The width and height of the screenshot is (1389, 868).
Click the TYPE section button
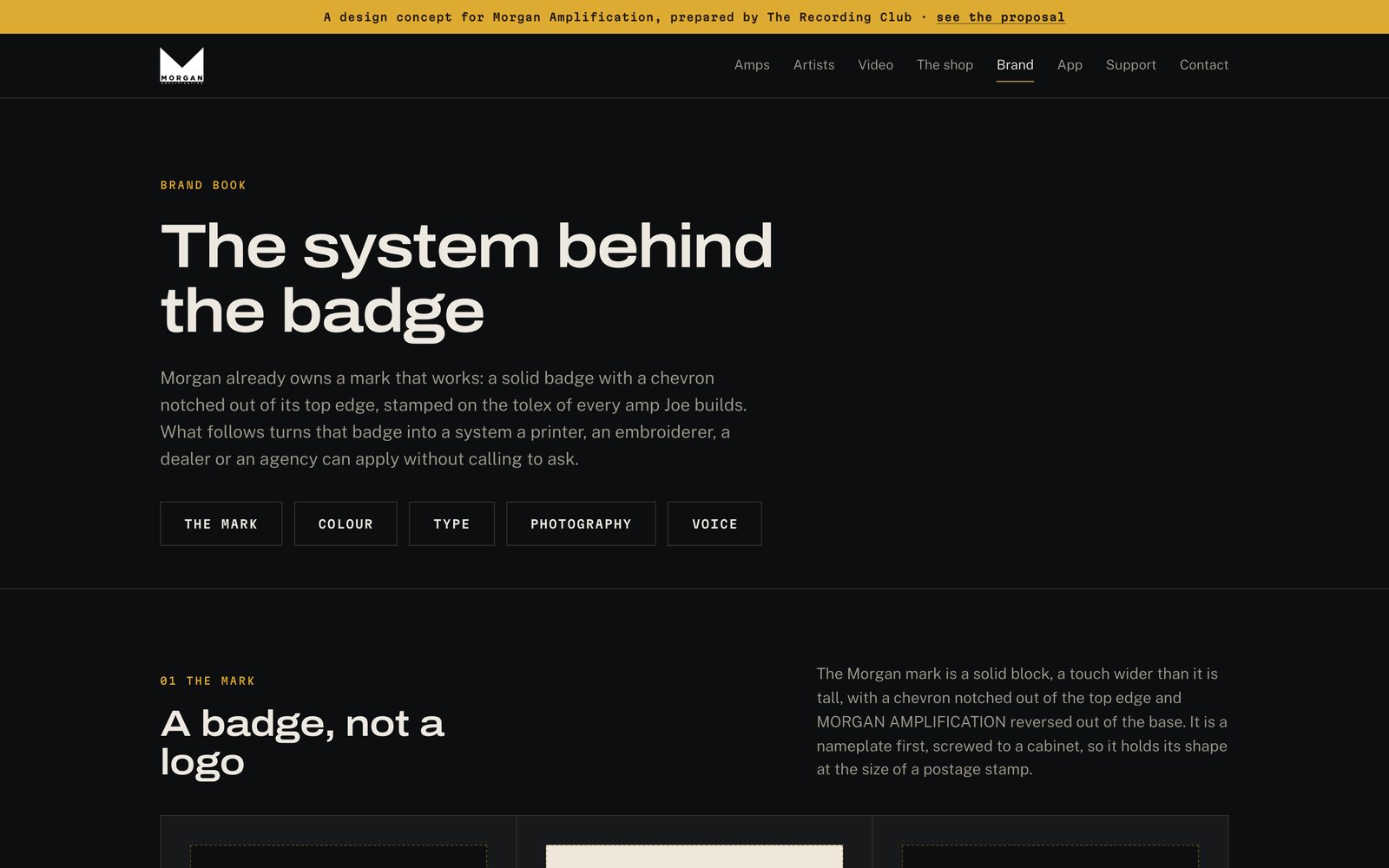451,523
